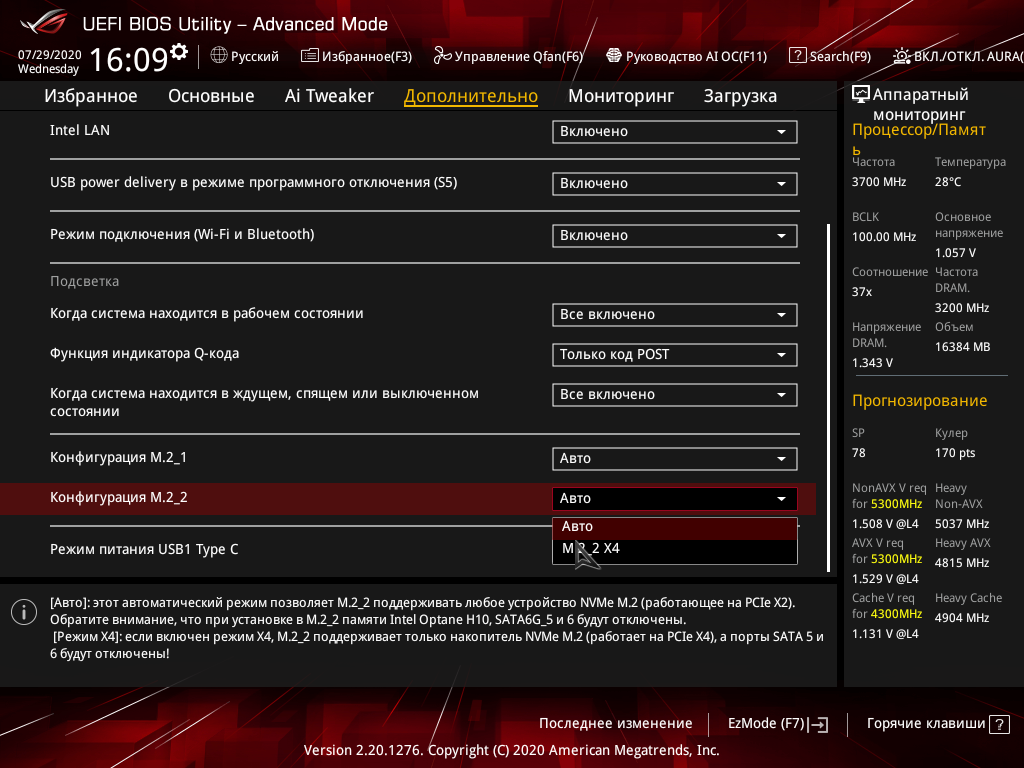Select the Дополнительно tab
Screen dimensions: 1024x768
point(471,96)
